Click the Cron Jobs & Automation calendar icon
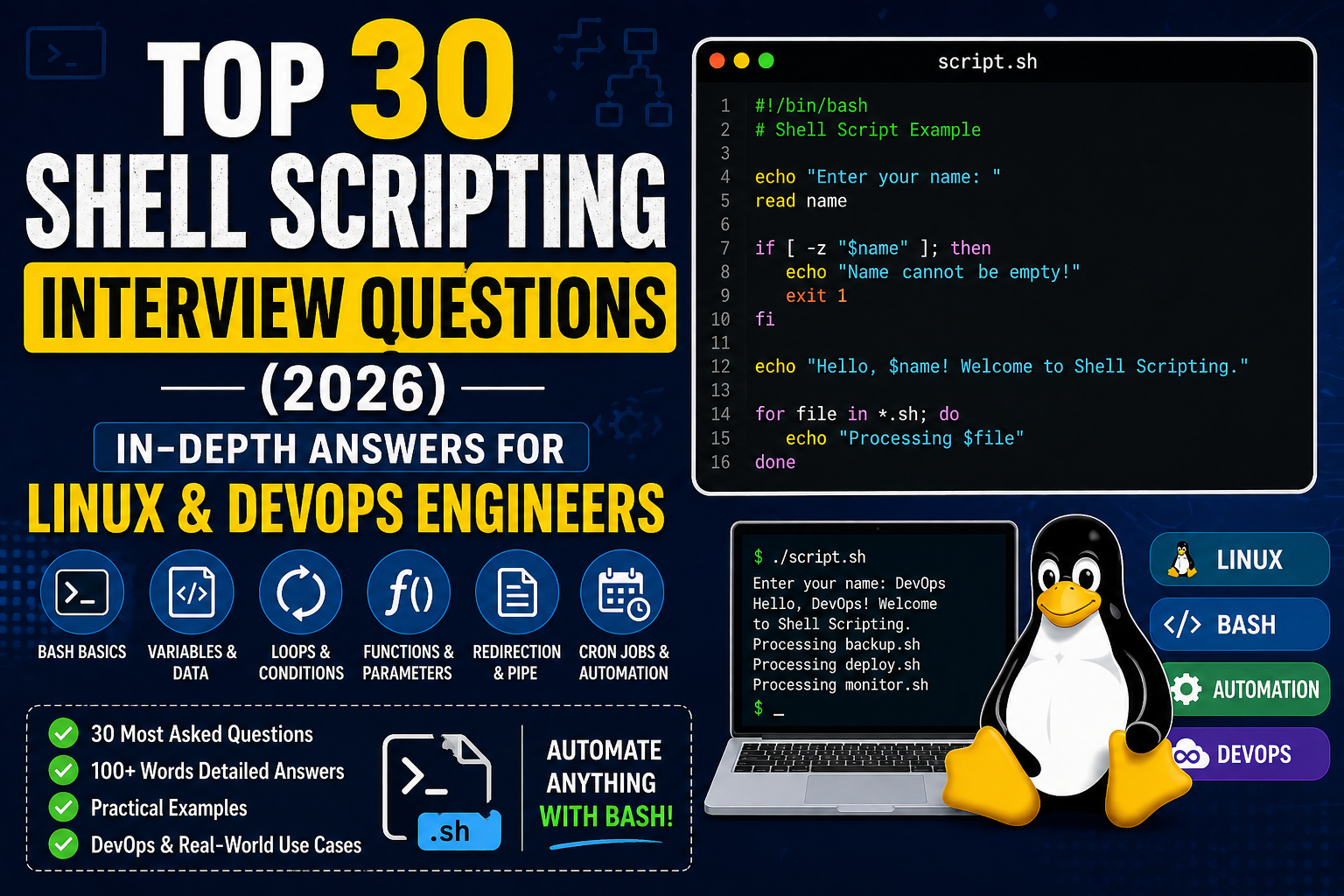The image size is (1344, 896). 623,592
